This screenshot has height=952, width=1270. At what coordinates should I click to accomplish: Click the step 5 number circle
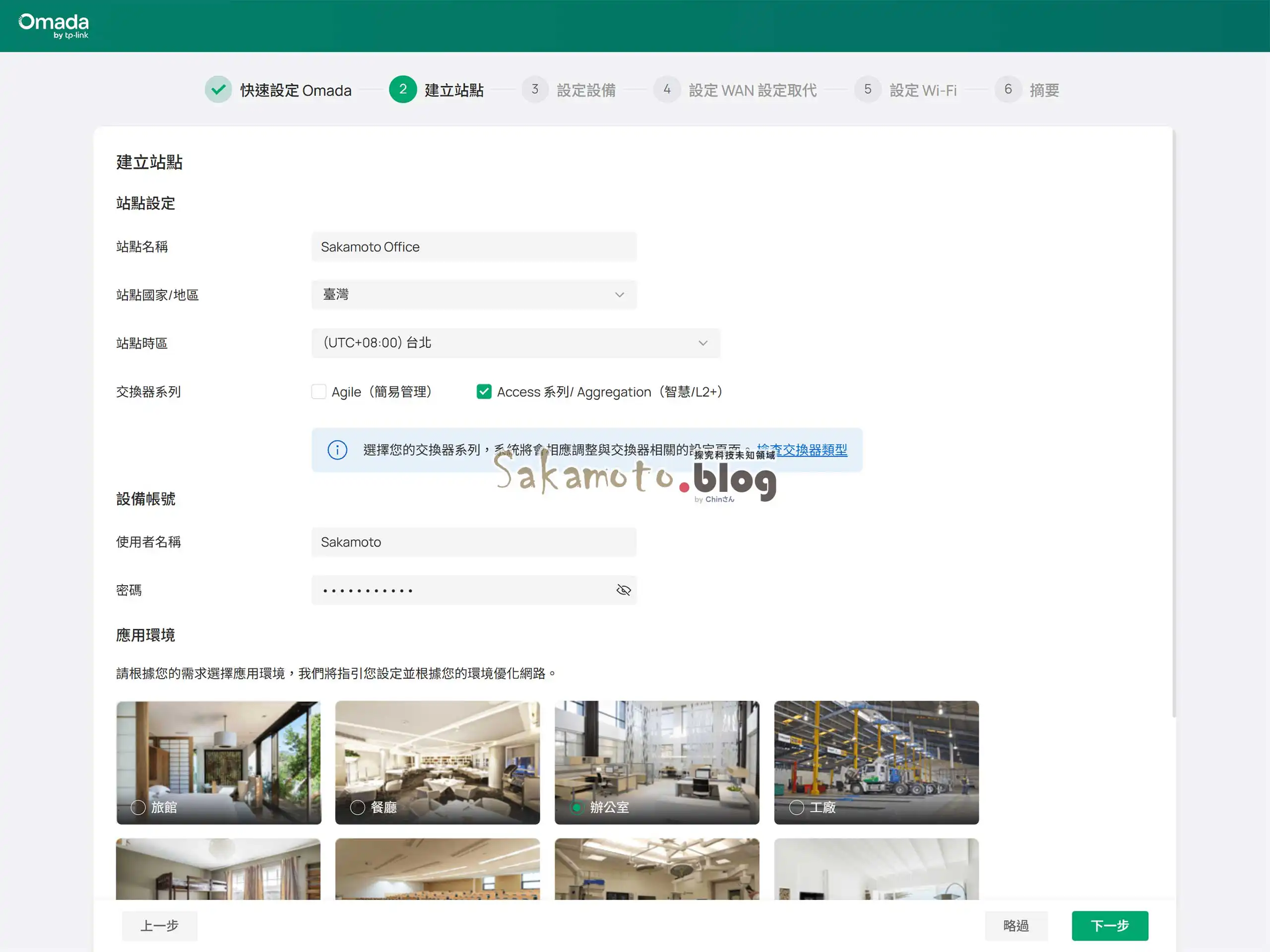pyautogui.click(x=868, y=90)
